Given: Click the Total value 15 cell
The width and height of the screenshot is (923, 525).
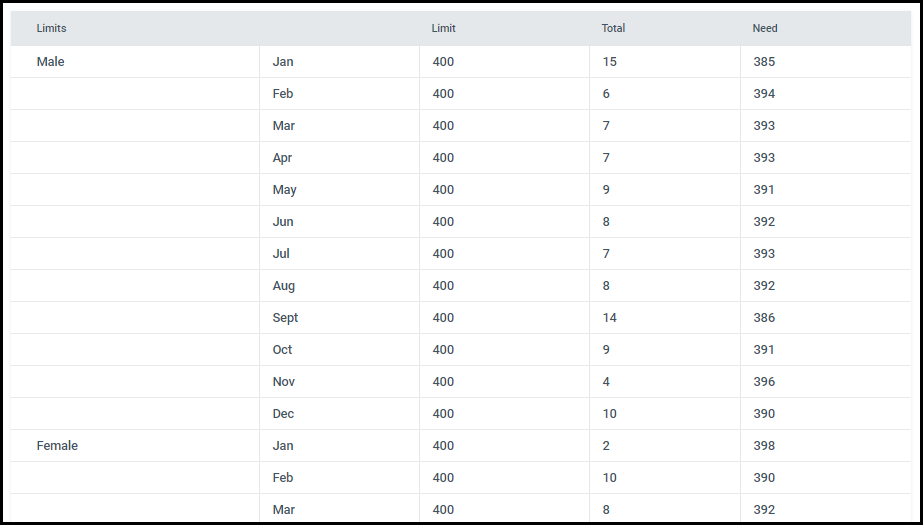Looking at the screenshot, I should pos(665,62).
